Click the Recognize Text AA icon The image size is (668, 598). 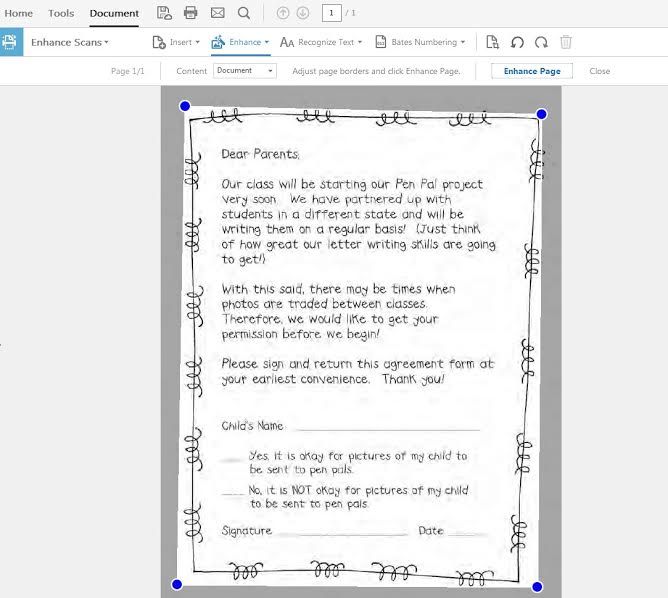click(x=287, y=42)
